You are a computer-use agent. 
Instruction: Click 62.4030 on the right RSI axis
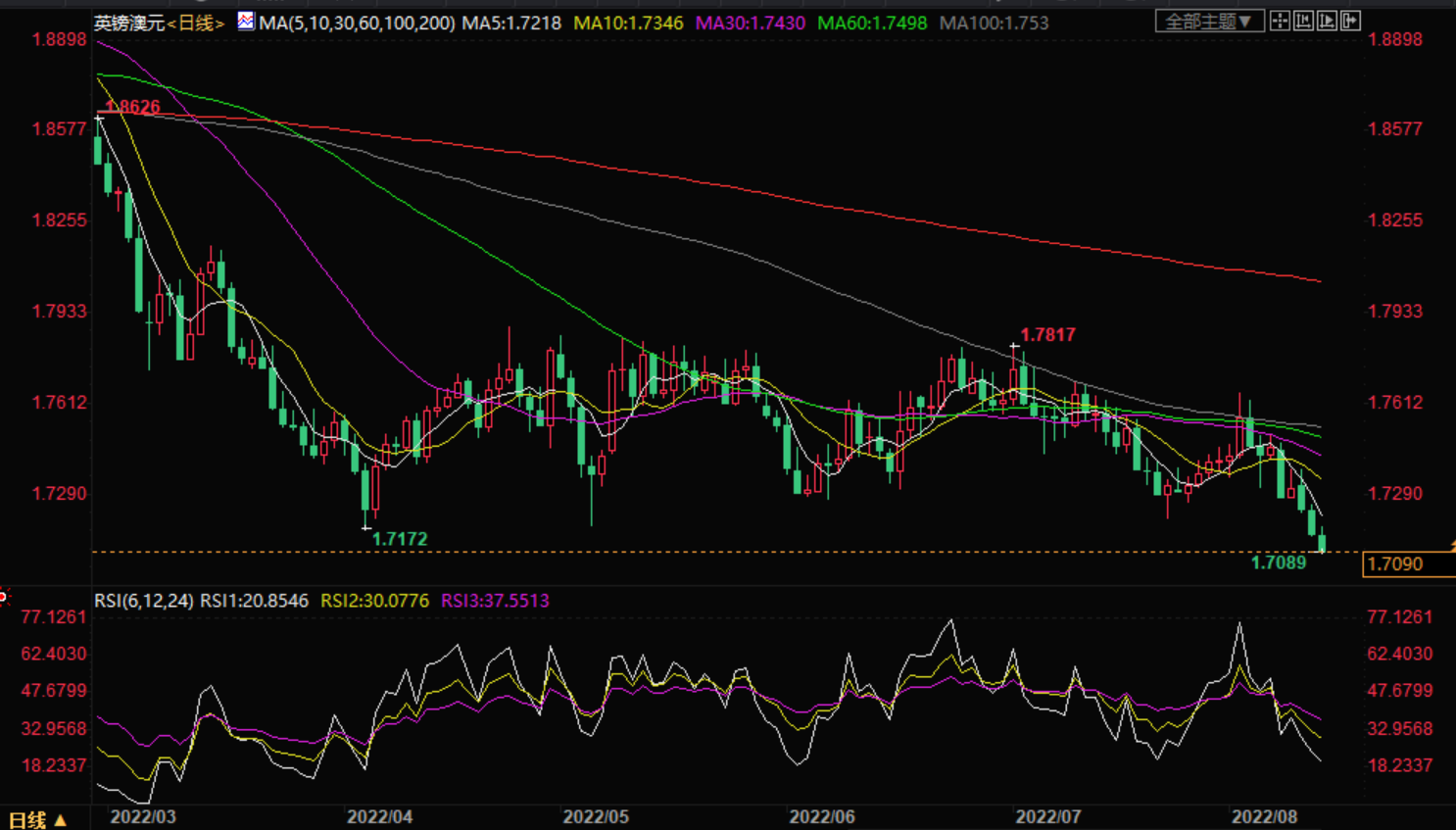[1400, 654]
